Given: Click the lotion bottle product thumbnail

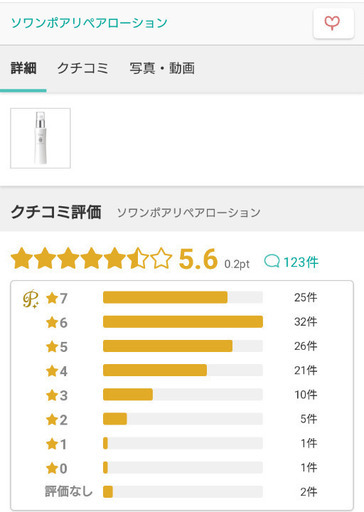Looking at the screenshot, I should pyautogui.click(x=40, y=138).
